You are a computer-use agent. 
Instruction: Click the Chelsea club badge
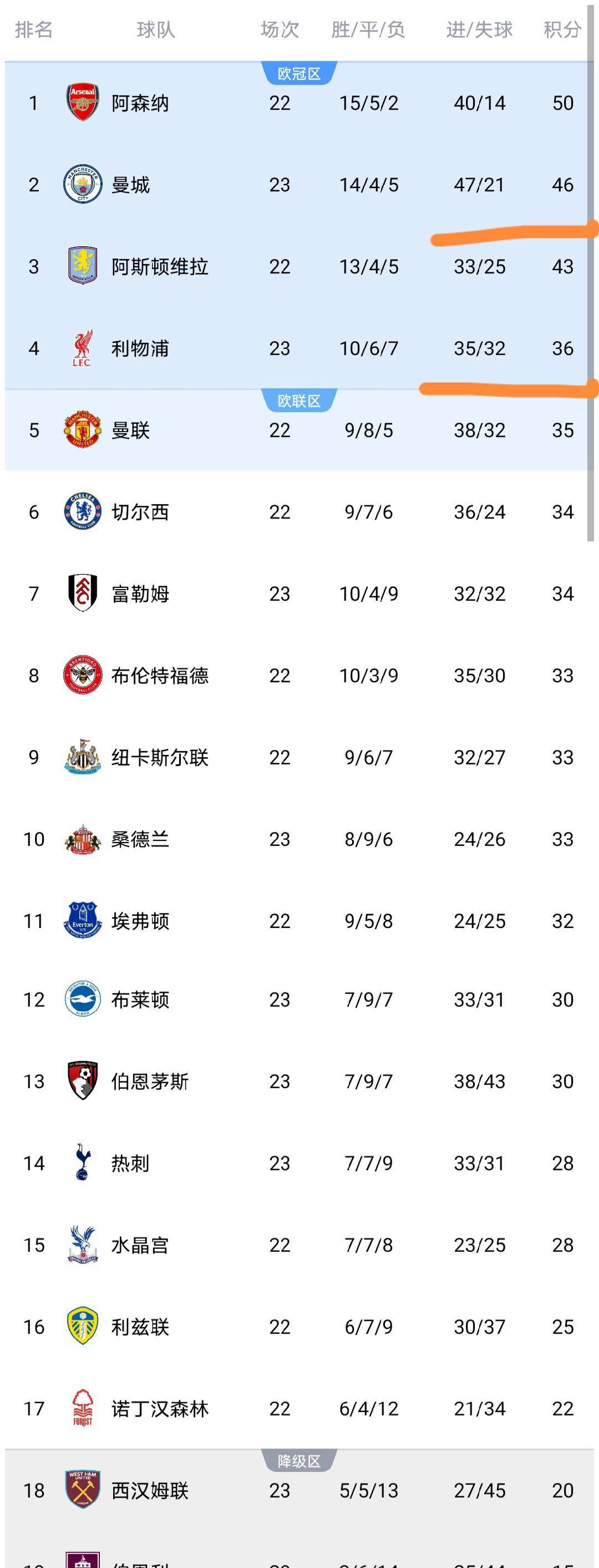click(x=82, y=511)
